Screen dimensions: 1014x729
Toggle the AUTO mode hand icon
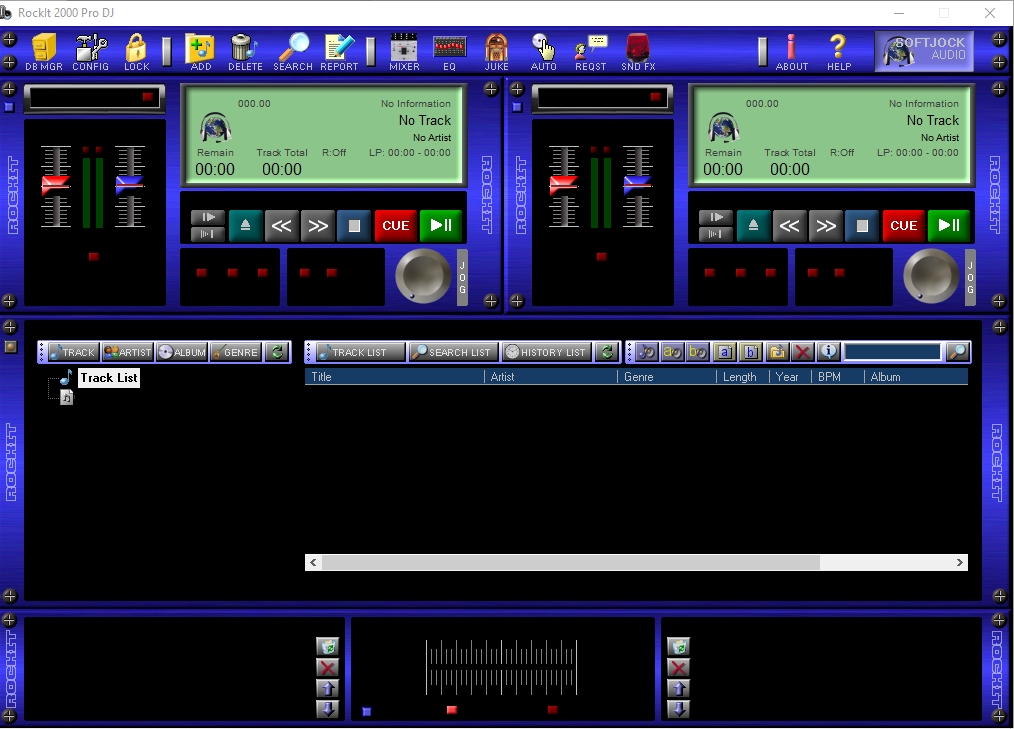(543, 50)
